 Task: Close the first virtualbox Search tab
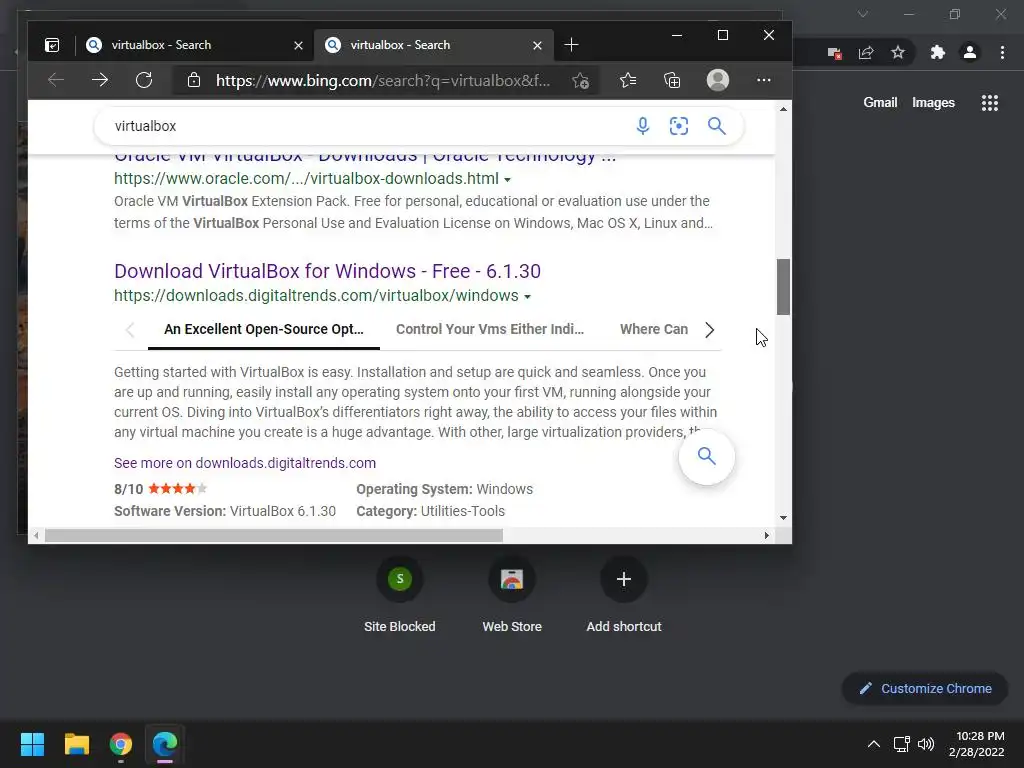(x=298, y=45)
